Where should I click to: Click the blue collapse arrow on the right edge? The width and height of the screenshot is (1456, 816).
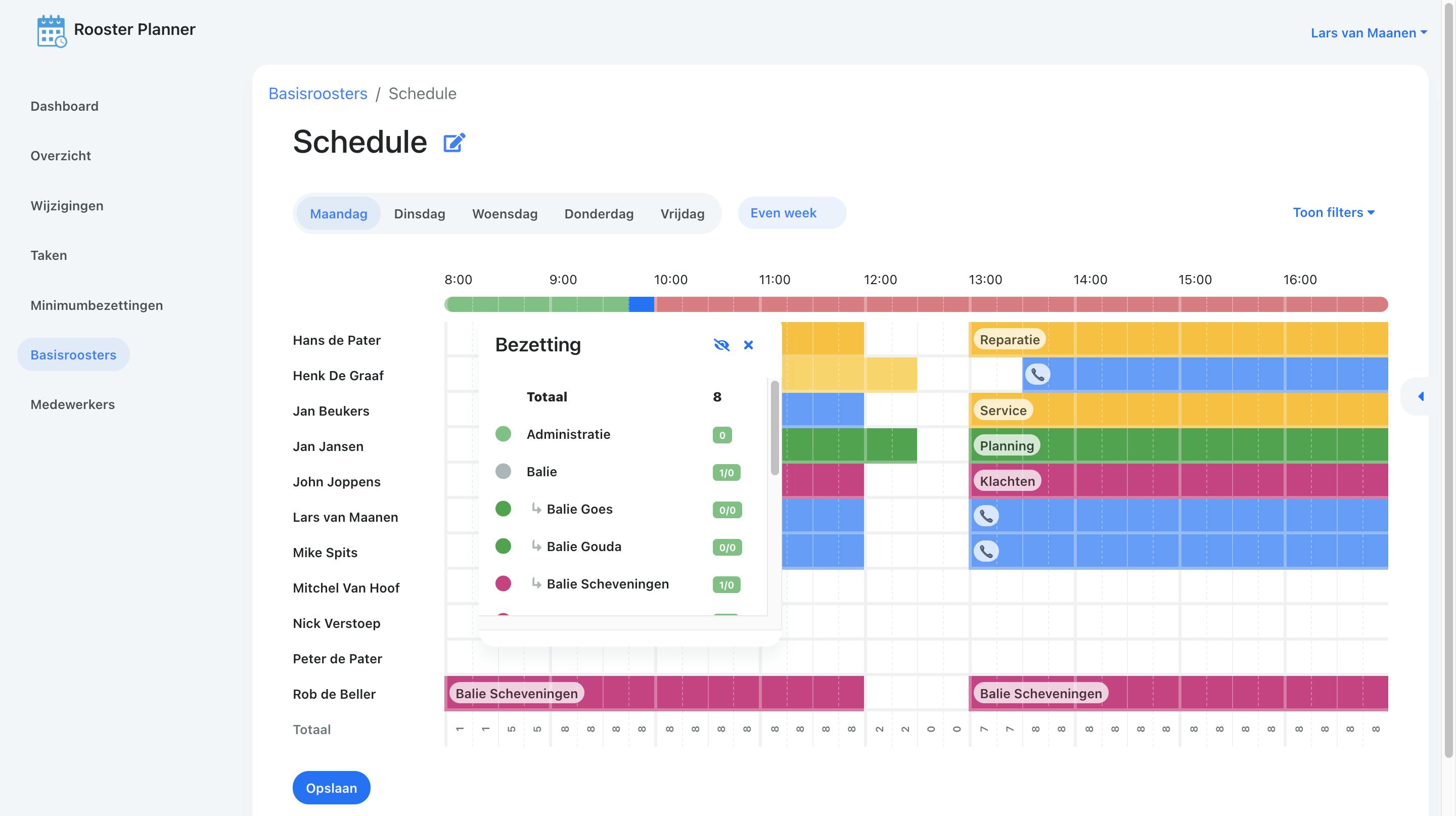(1422, 397)
